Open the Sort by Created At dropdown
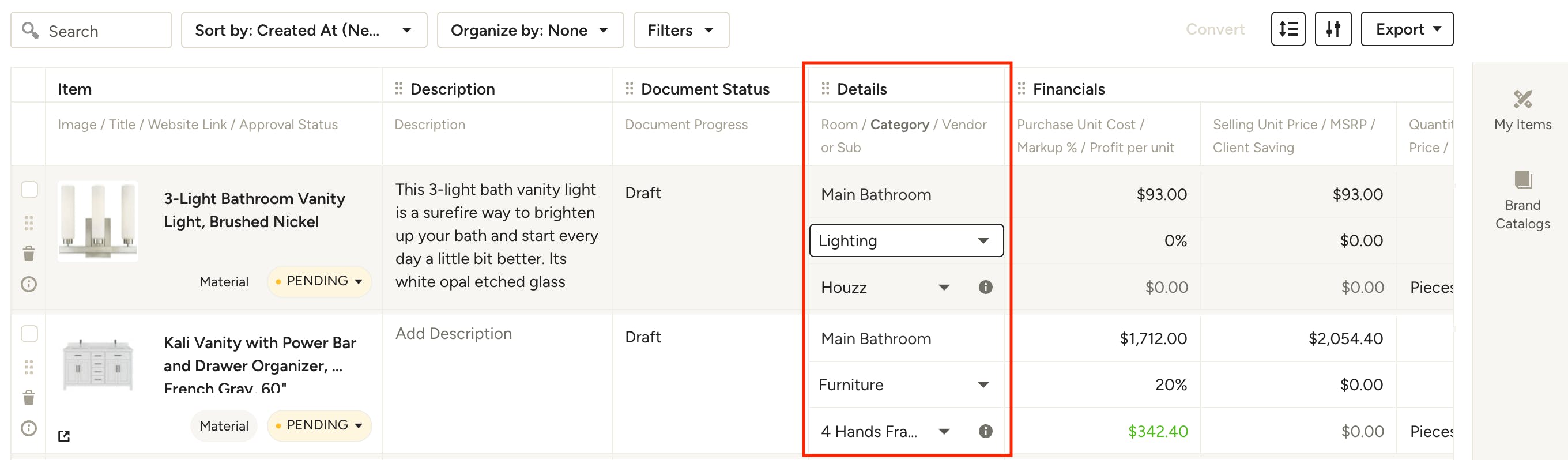 pyautogui.click(x=304, y=30)
